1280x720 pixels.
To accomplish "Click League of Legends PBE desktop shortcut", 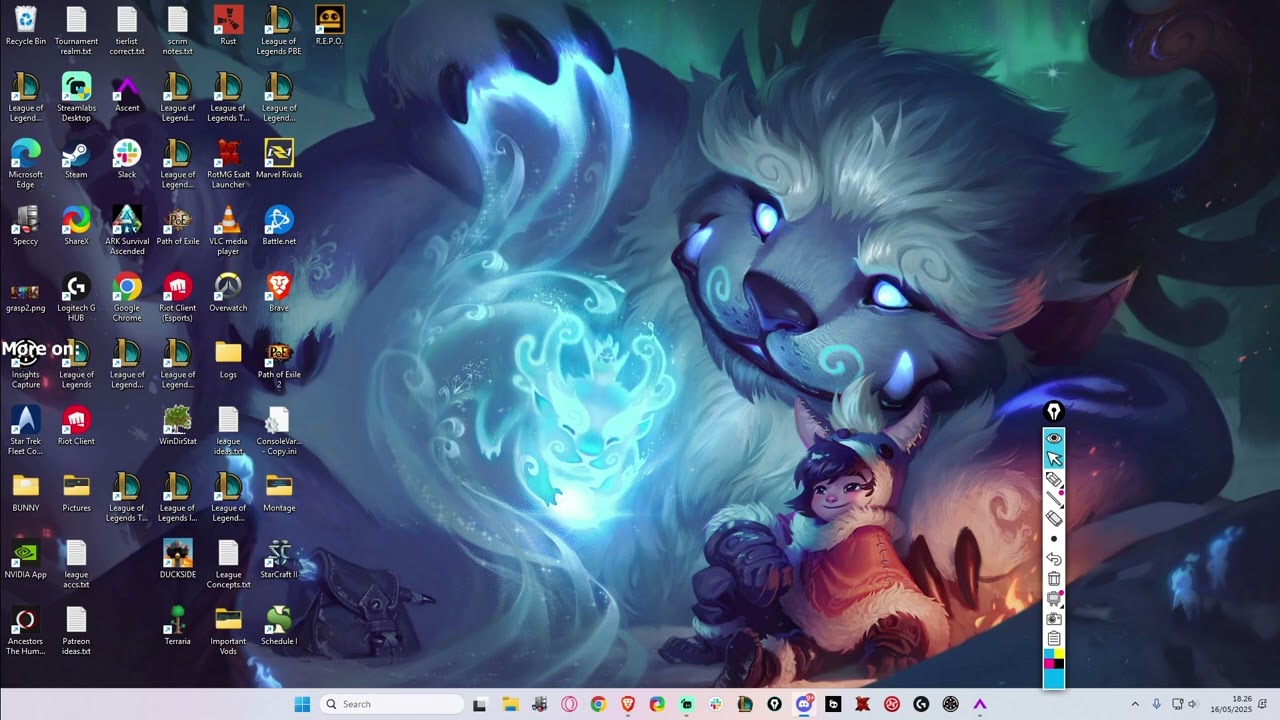I will tap(279, 31).
